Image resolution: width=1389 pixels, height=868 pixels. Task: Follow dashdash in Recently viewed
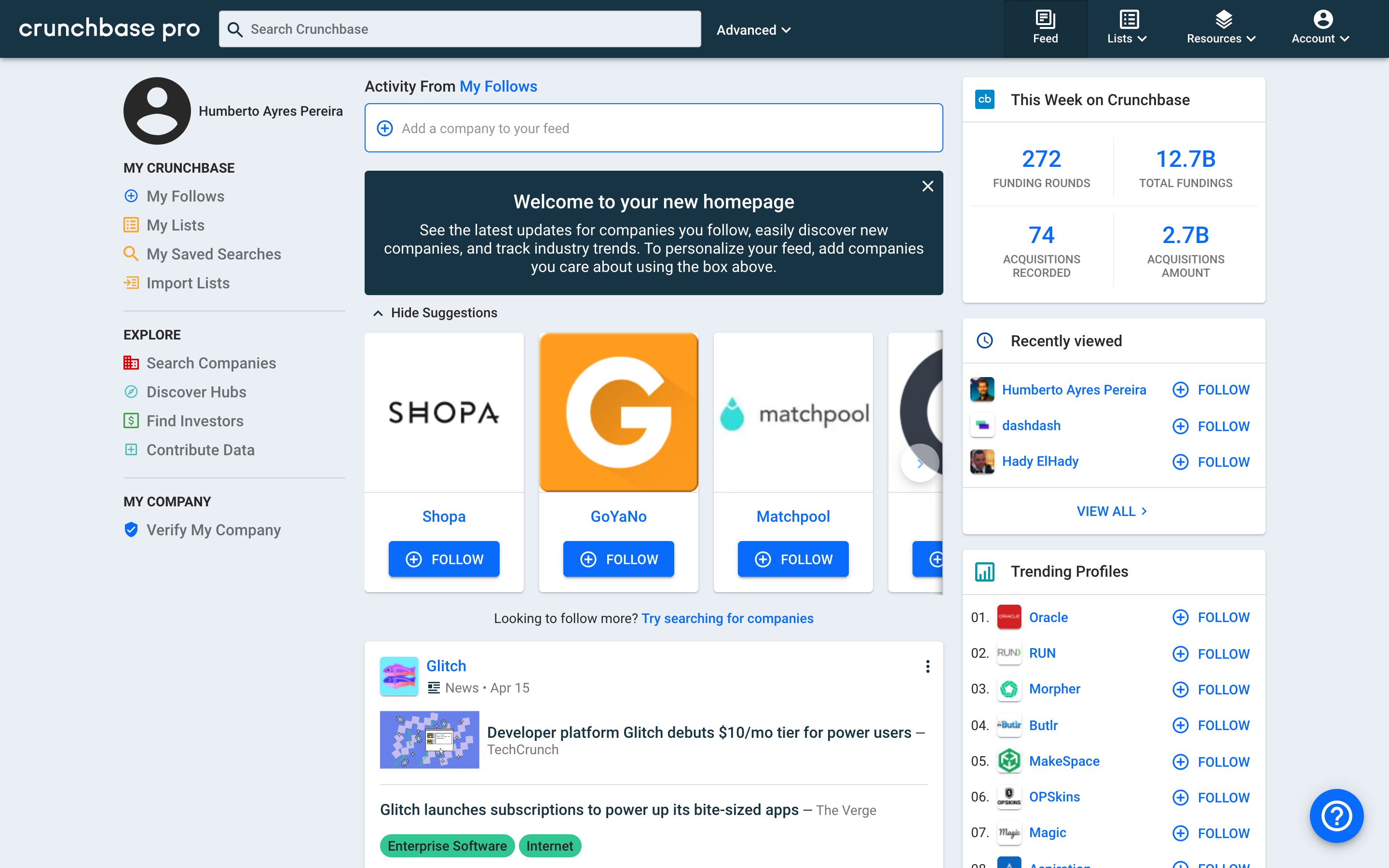click(1211, 426)
